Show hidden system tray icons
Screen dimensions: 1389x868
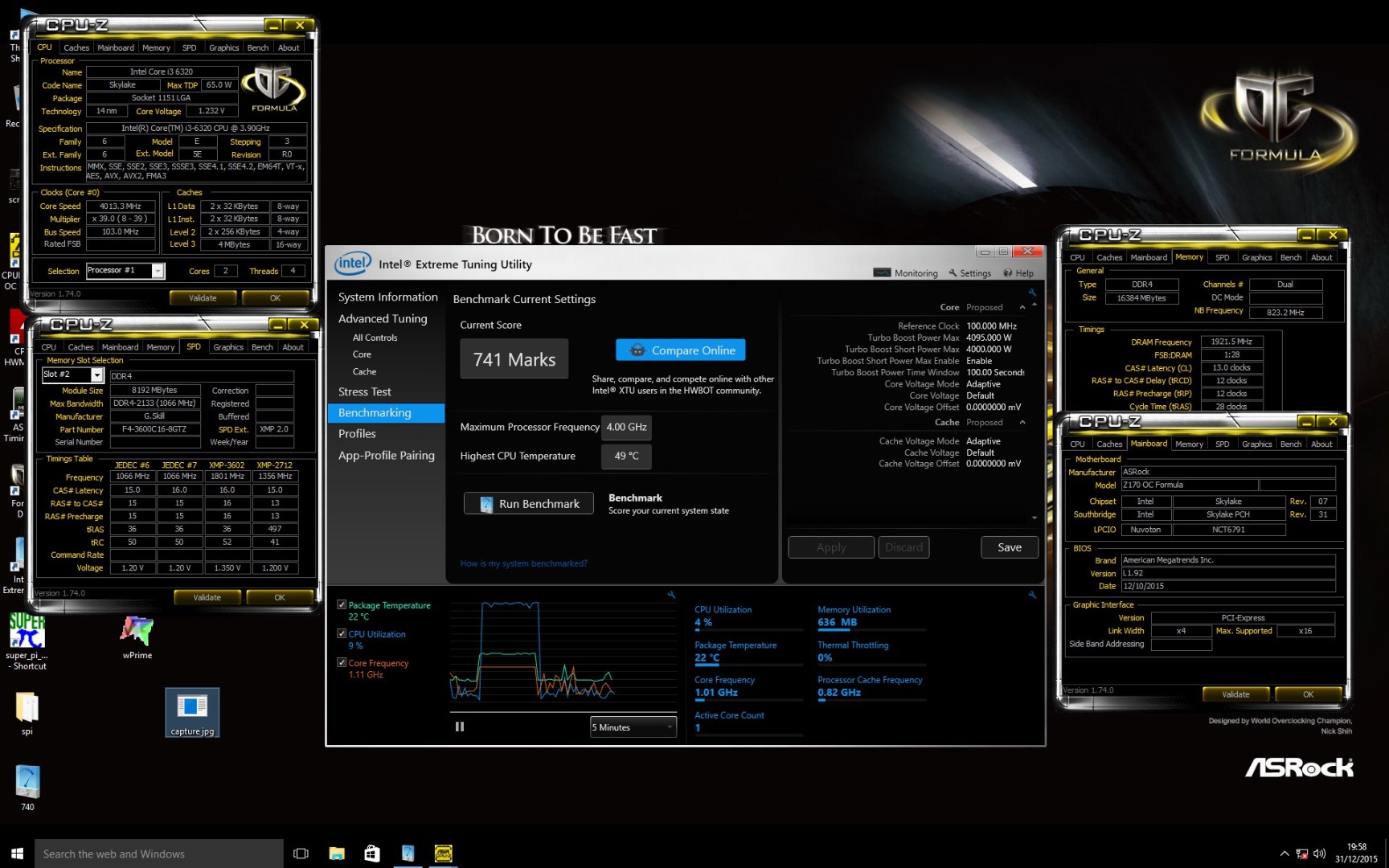[x=1285, y=854]
